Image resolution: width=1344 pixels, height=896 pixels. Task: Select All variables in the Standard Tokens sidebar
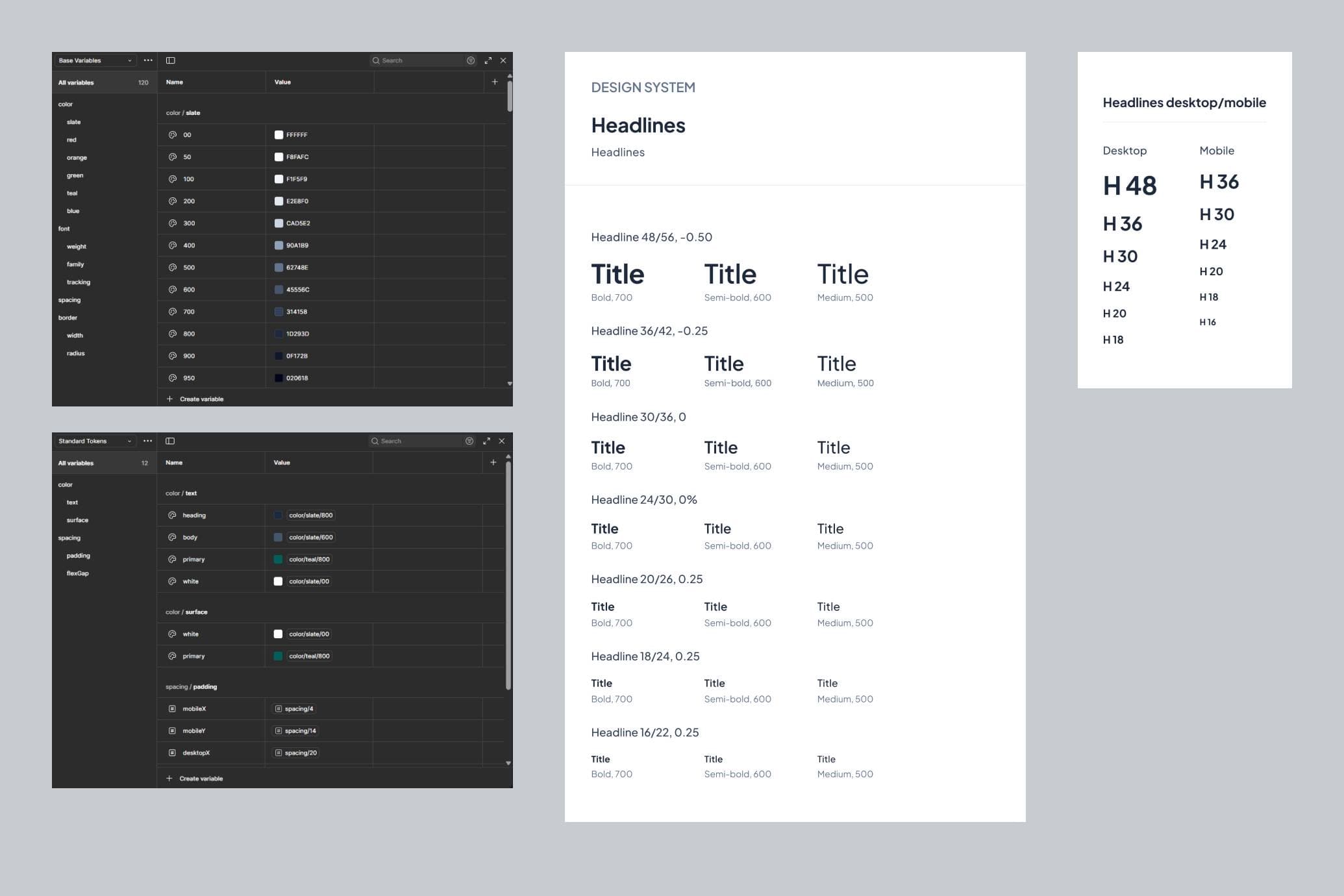75,463
